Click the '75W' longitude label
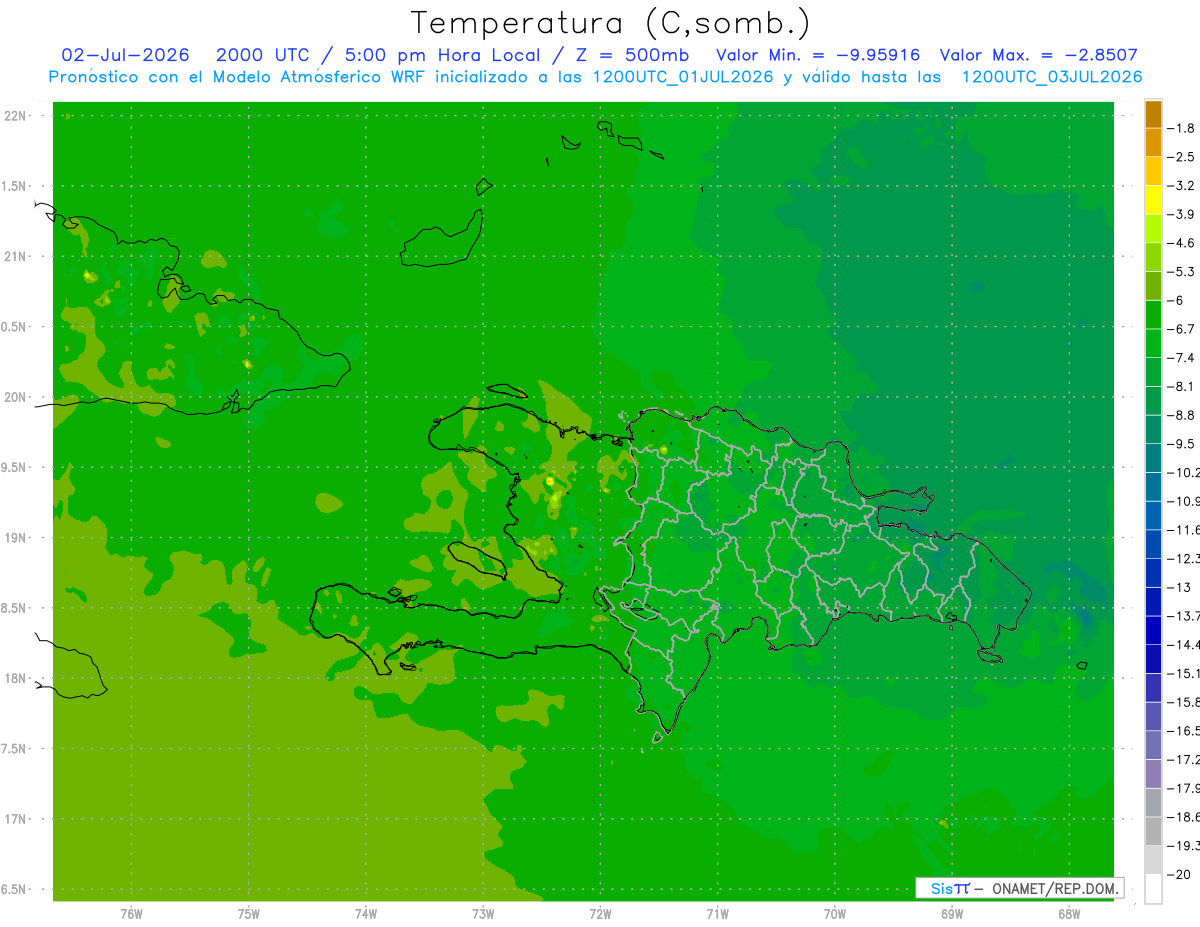The height and width of the screenshot is (927, 1200). coord(249,913)
